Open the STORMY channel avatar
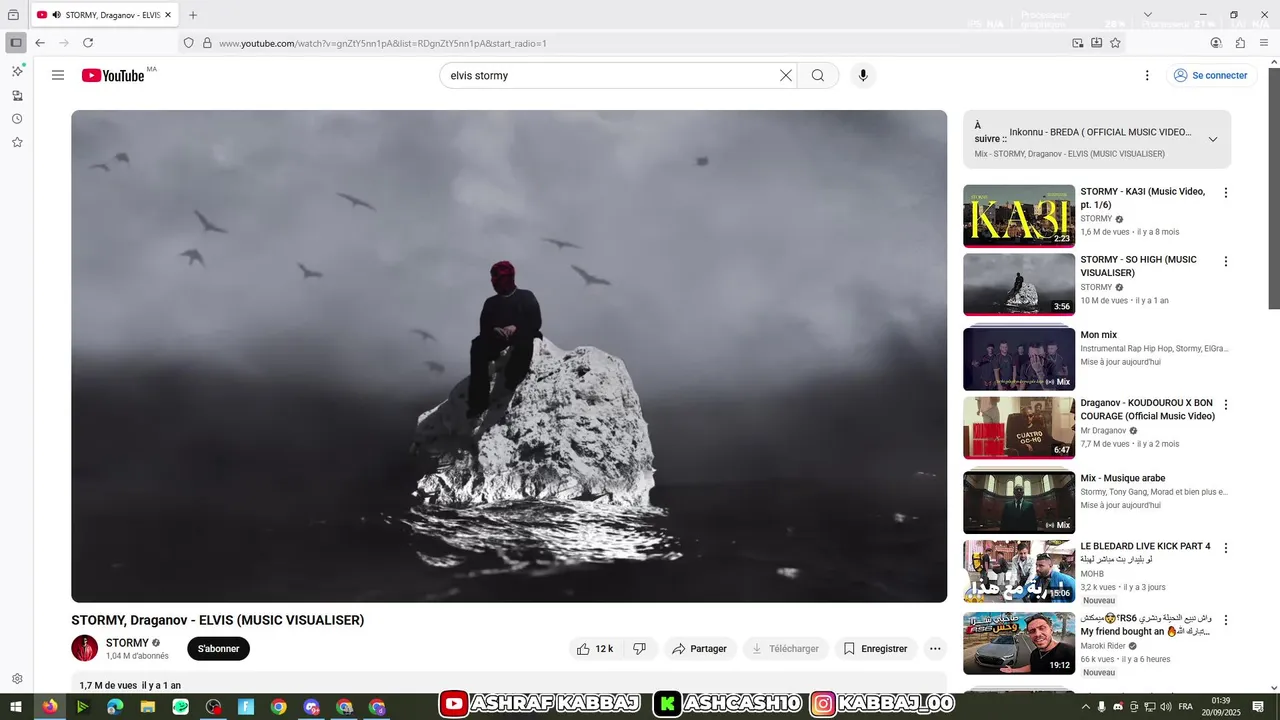Viewport: 1280px width, 720px height. pos(84,648)
